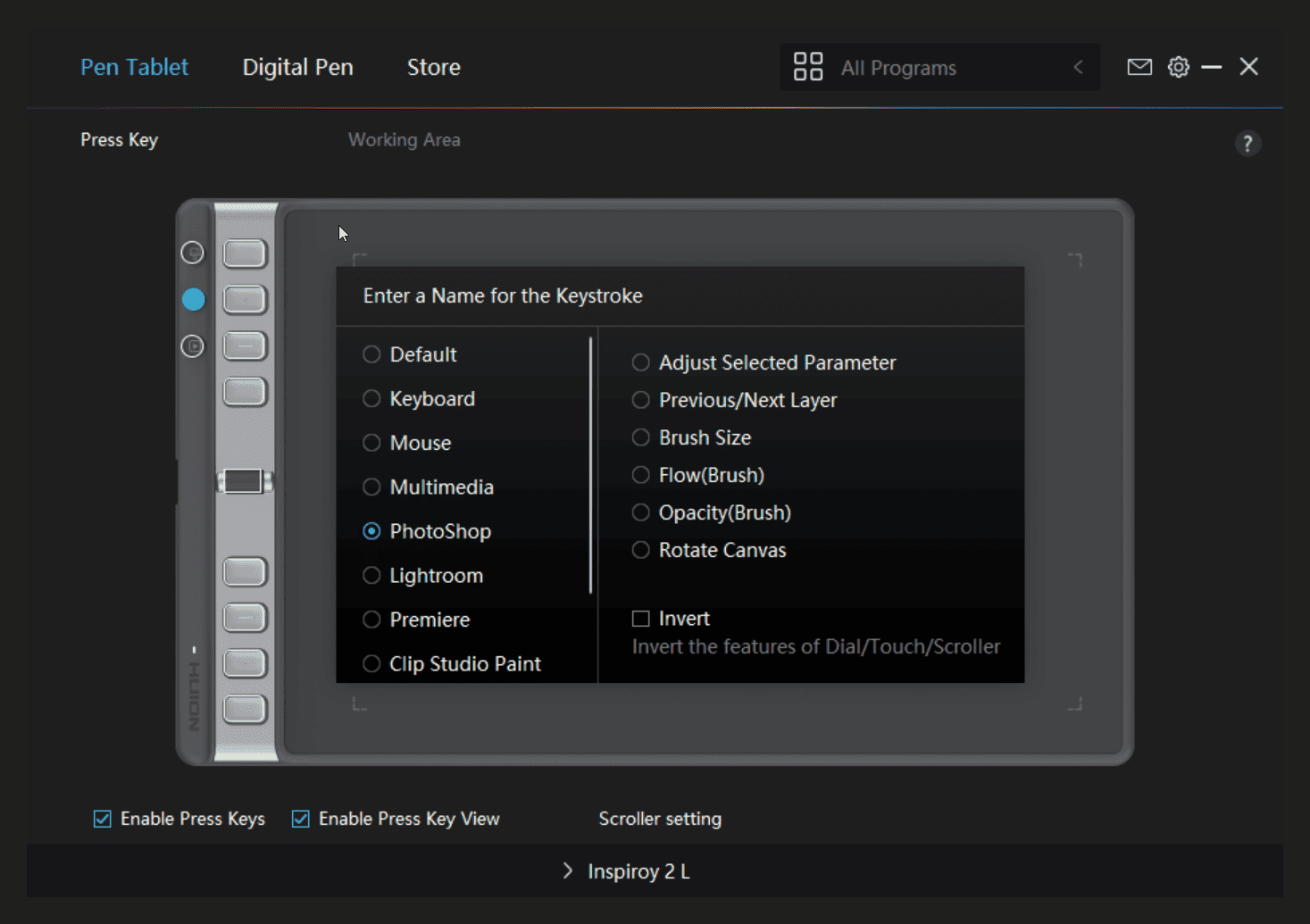Click the All Programs grid icon
This screenshot has height=924, width=1310.
tap(807, 67)
